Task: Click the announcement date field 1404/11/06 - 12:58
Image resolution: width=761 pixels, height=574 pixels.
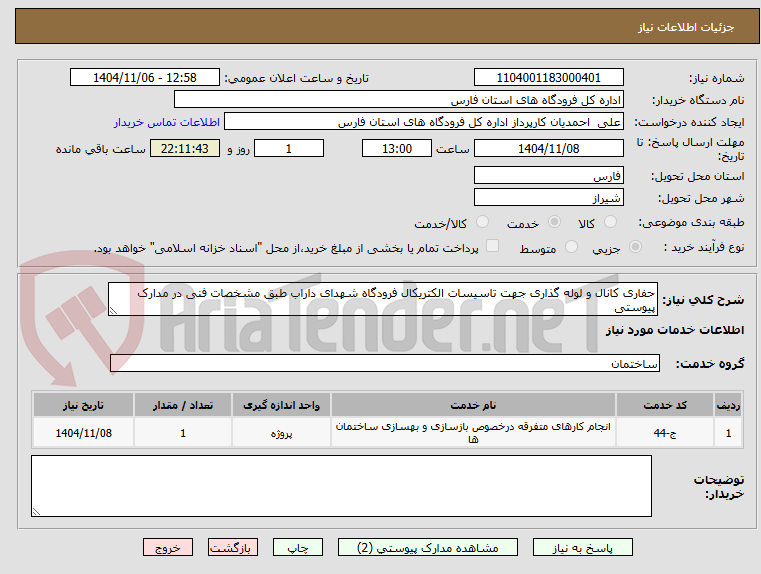Action: 145,78
